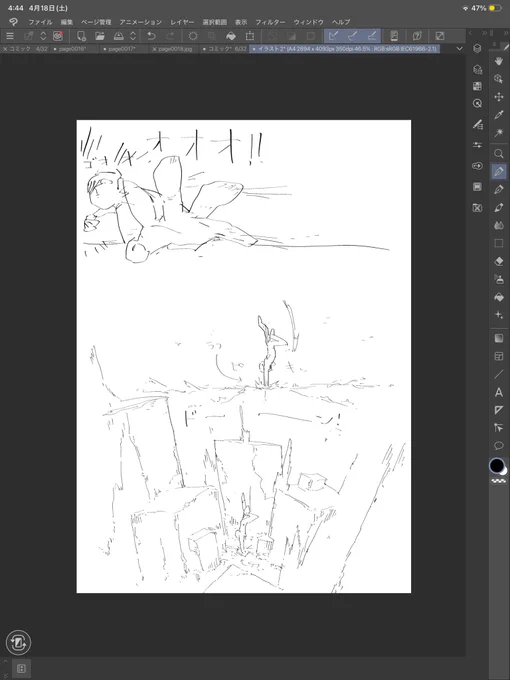Screen dimensions: 510x680
Task: Toggle the touch gesture settings eye icon
Action: click(58, 36)
